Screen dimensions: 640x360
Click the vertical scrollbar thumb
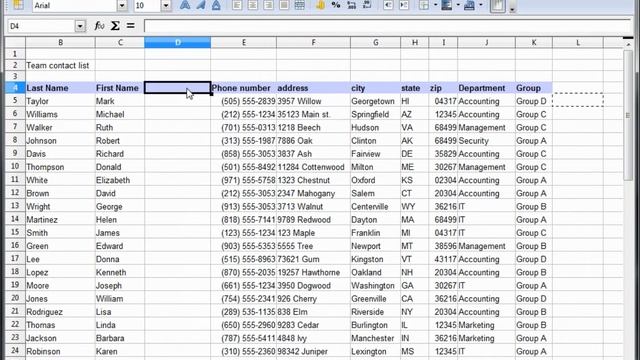tap(628, 115)
